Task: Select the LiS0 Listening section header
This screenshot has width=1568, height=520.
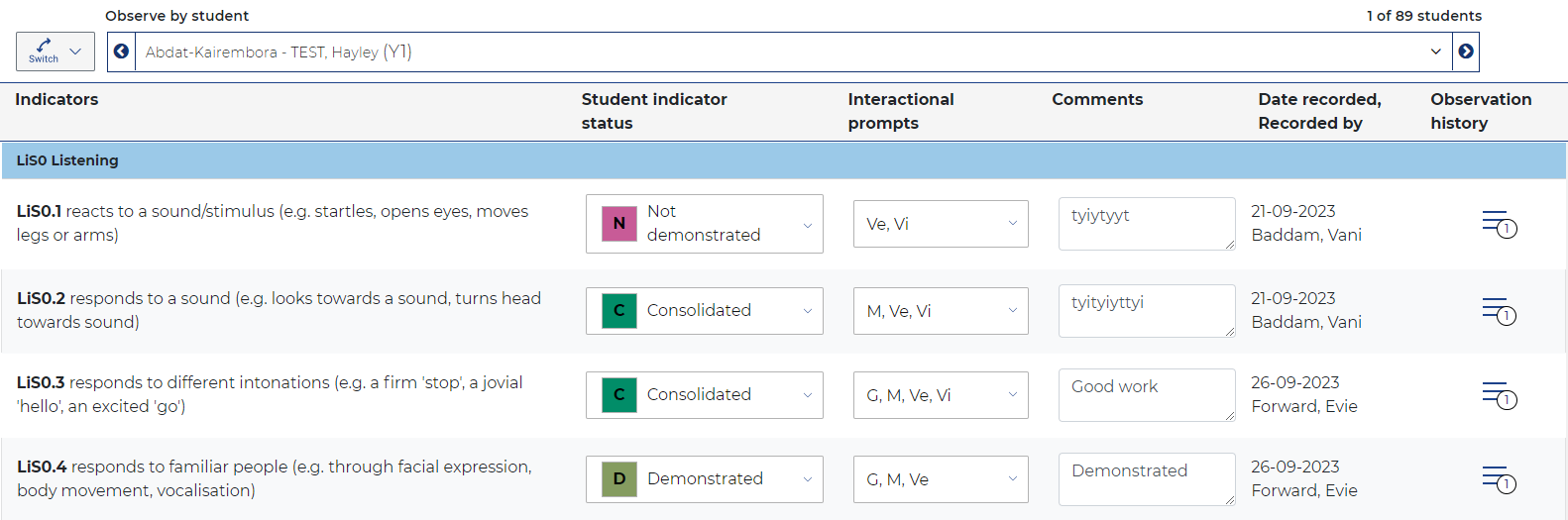Action: click(67, 160)
